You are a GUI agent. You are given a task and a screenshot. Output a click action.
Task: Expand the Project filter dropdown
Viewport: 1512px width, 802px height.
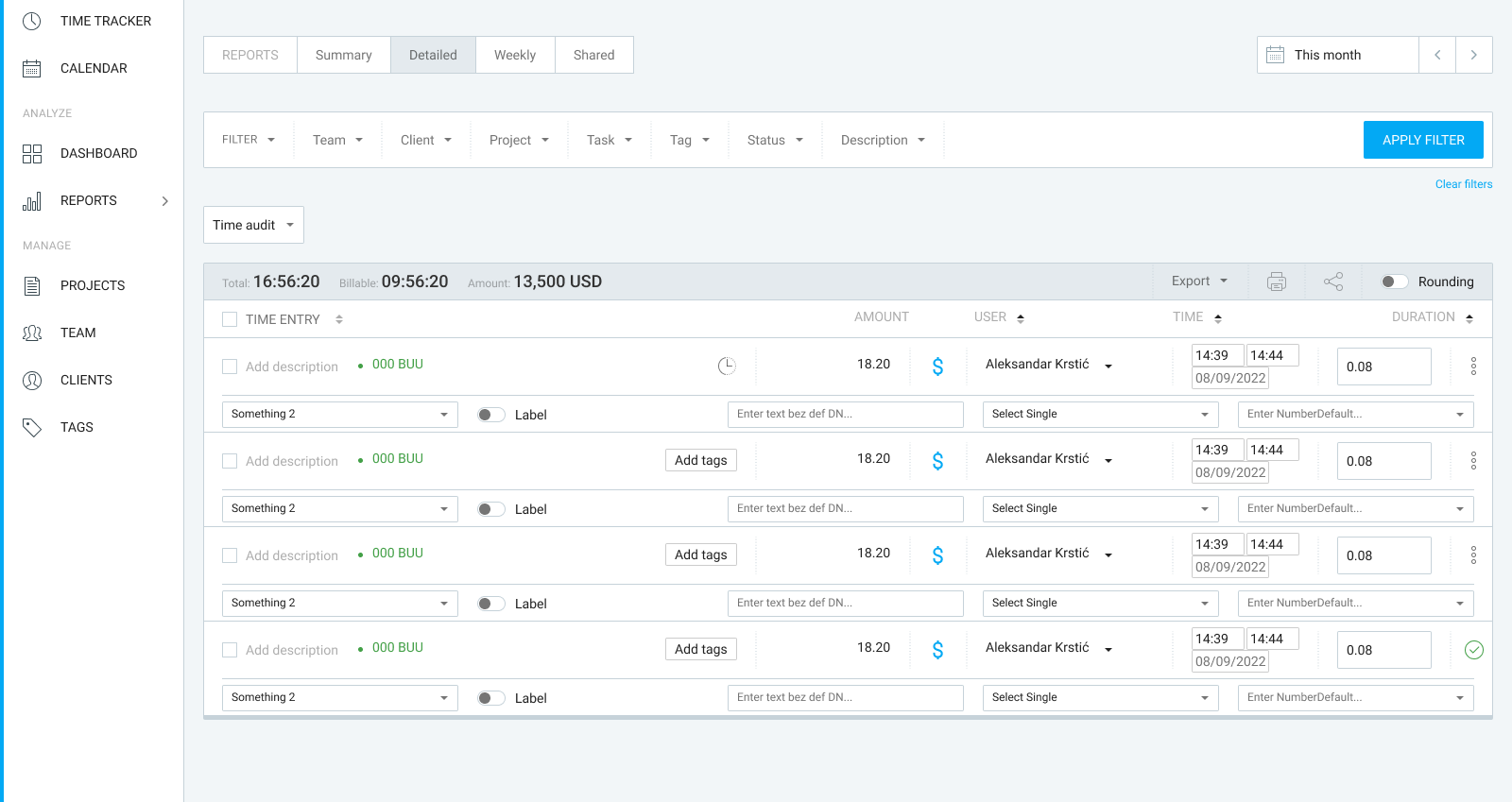point(519,140)
